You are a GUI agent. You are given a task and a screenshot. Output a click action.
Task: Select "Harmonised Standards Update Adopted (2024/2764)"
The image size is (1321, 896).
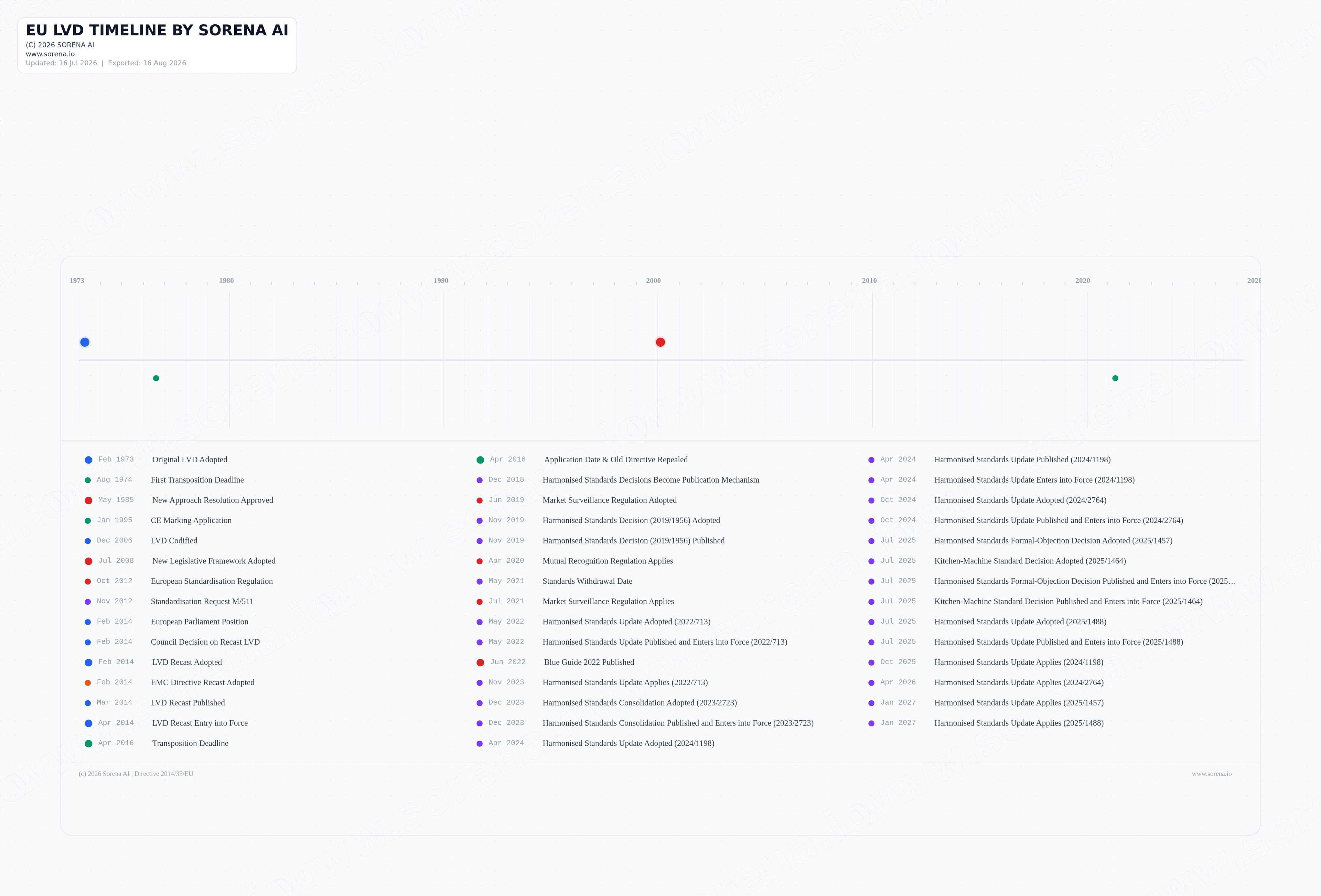[1020, 500]
